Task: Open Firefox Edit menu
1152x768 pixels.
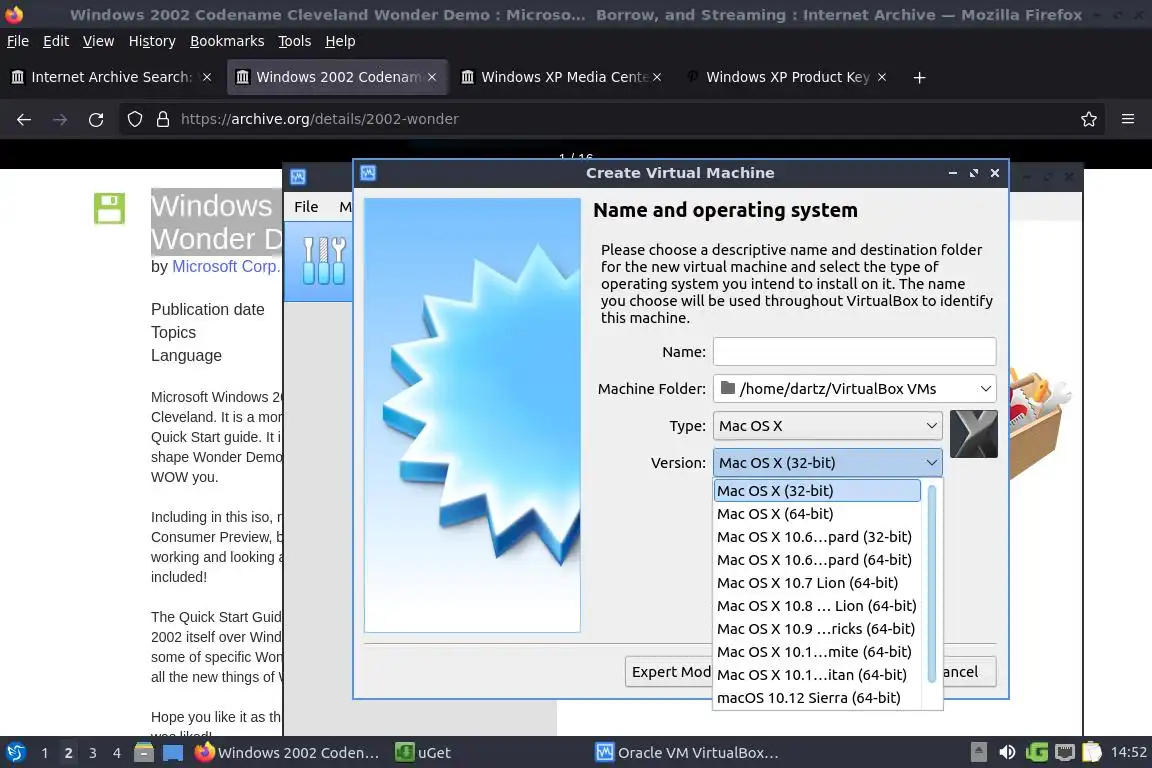Action: tap(56, 41)
